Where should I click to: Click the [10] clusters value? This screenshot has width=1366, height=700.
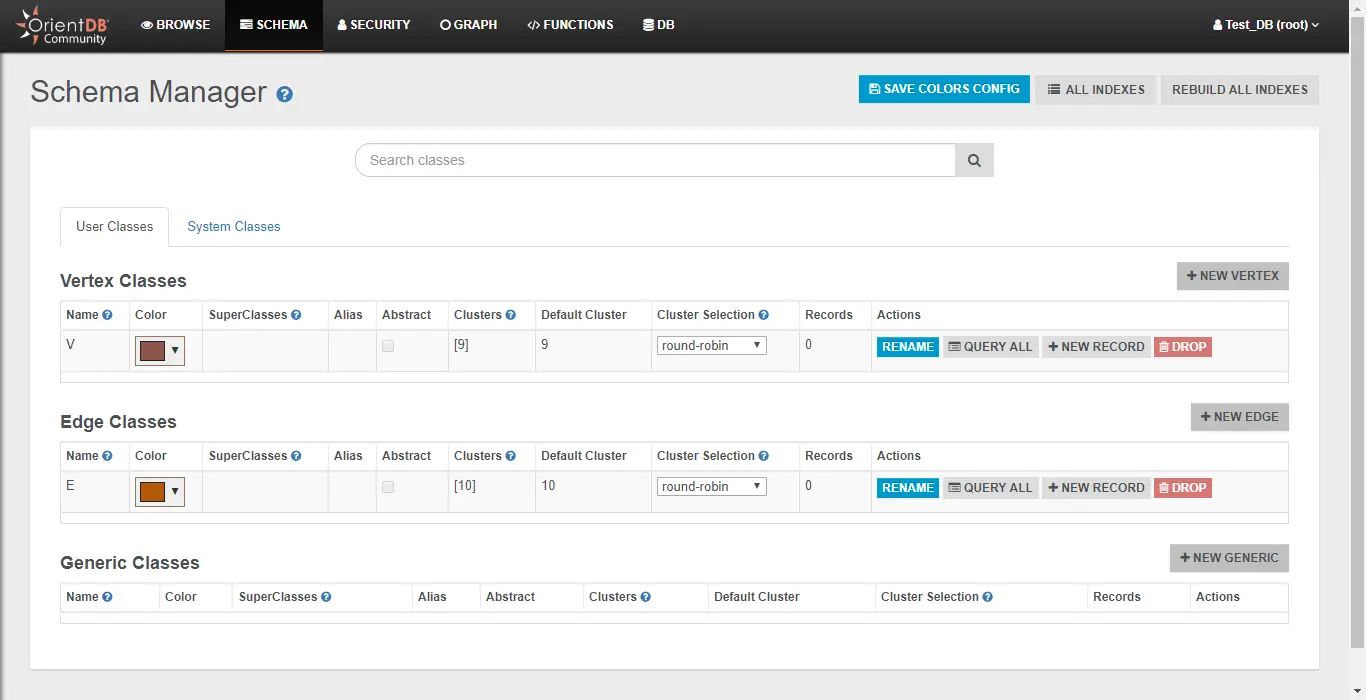coord(465,486)
